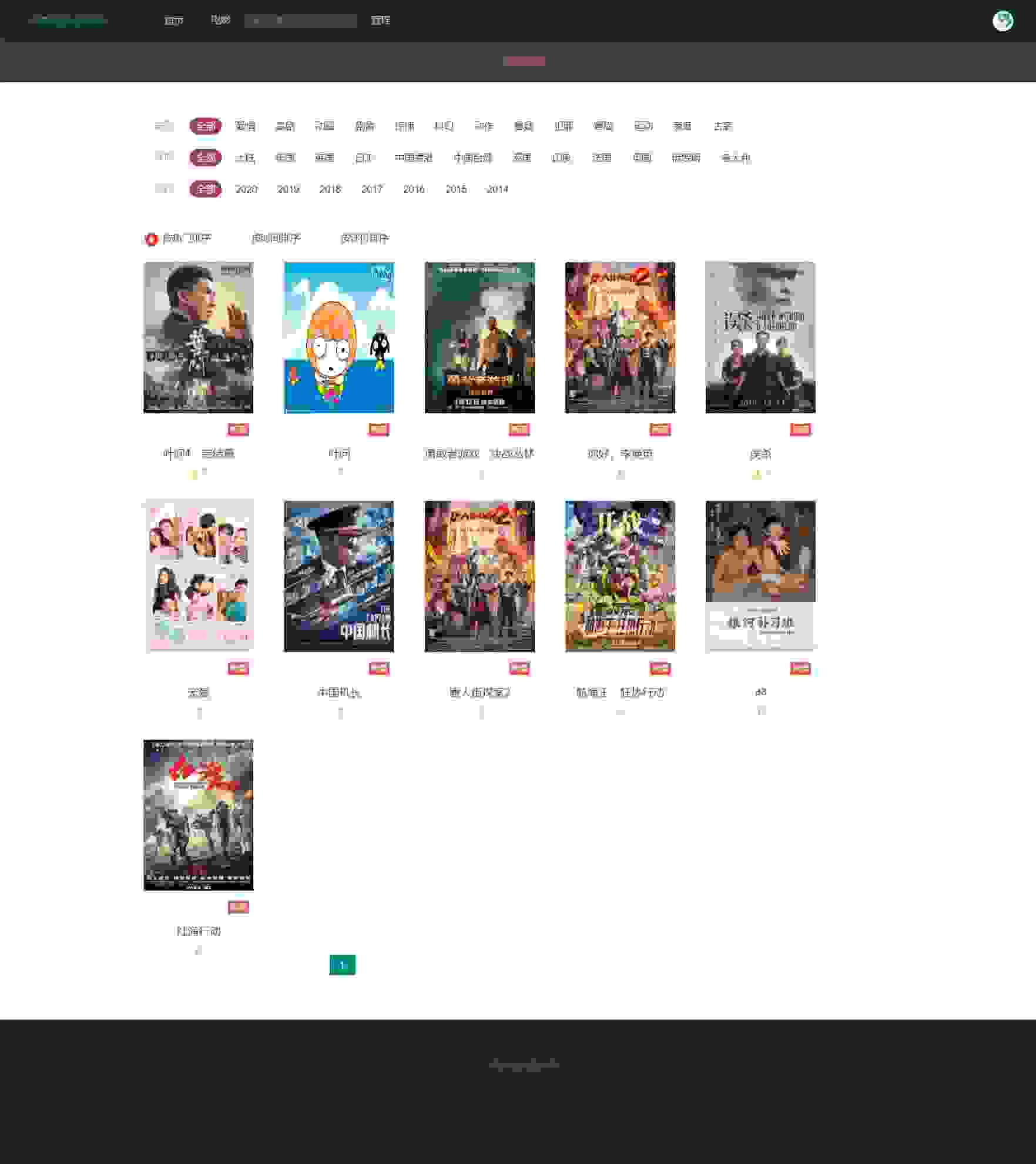Click the movie title 唐人街探案2
This screenshot has height=1164, width=1036.
pos(480,693)
